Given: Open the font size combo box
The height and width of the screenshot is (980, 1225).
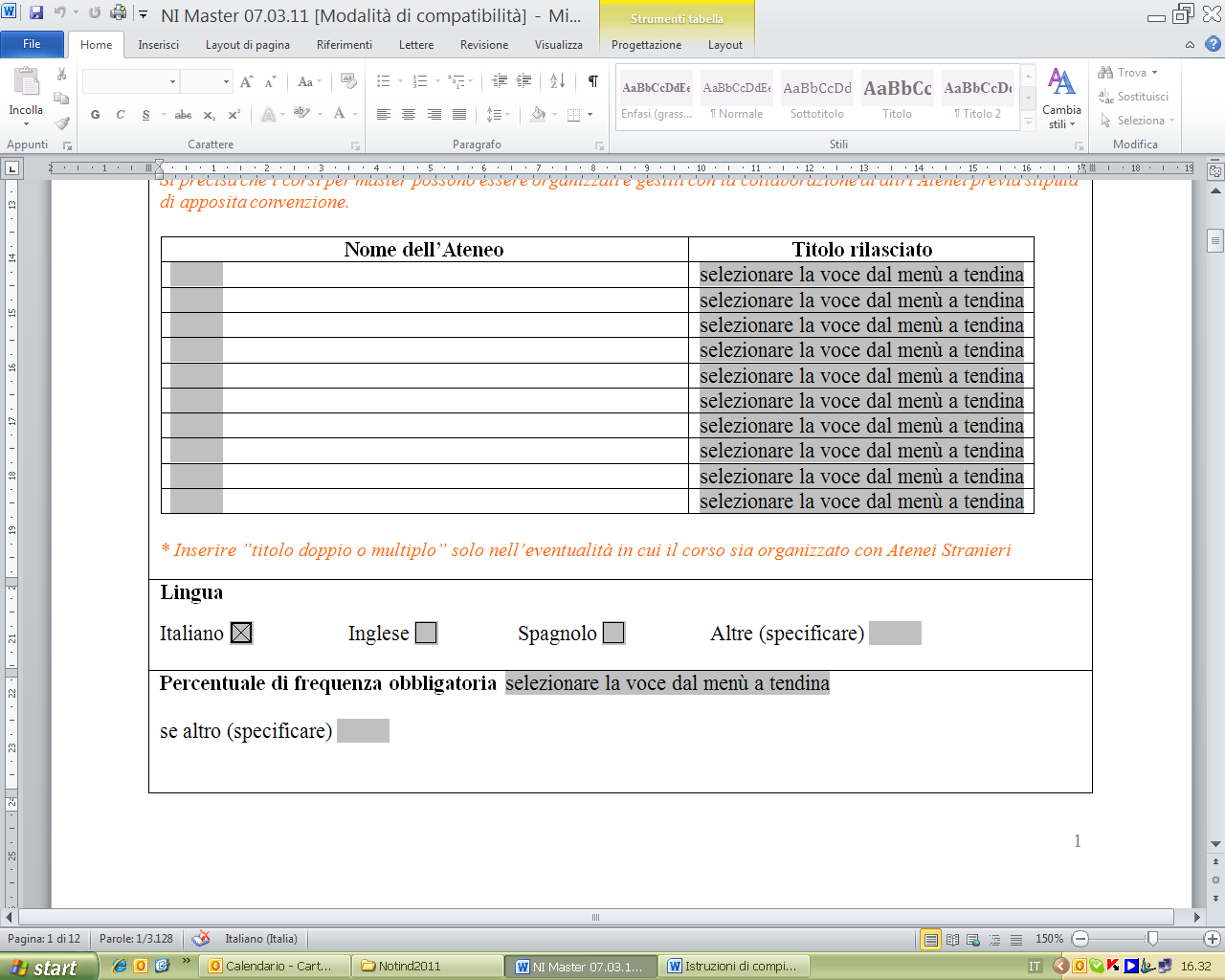Looking at the screenshot, I should (207, 81).
